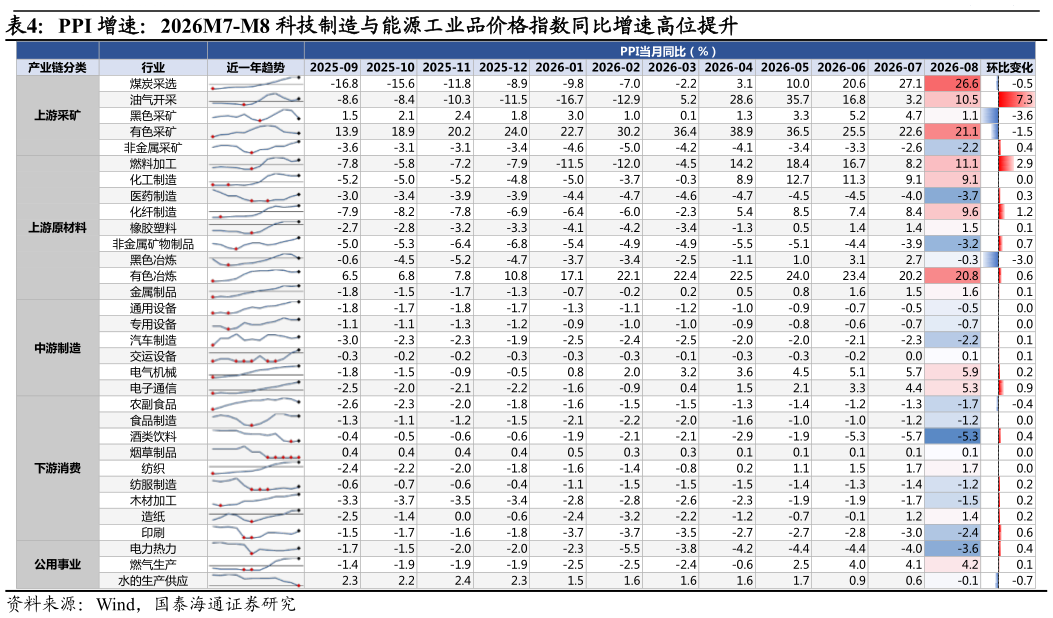This screenshot has width=1053, height=618.
Task: Click the 公用事业 category label
Action: coord(57,564)
